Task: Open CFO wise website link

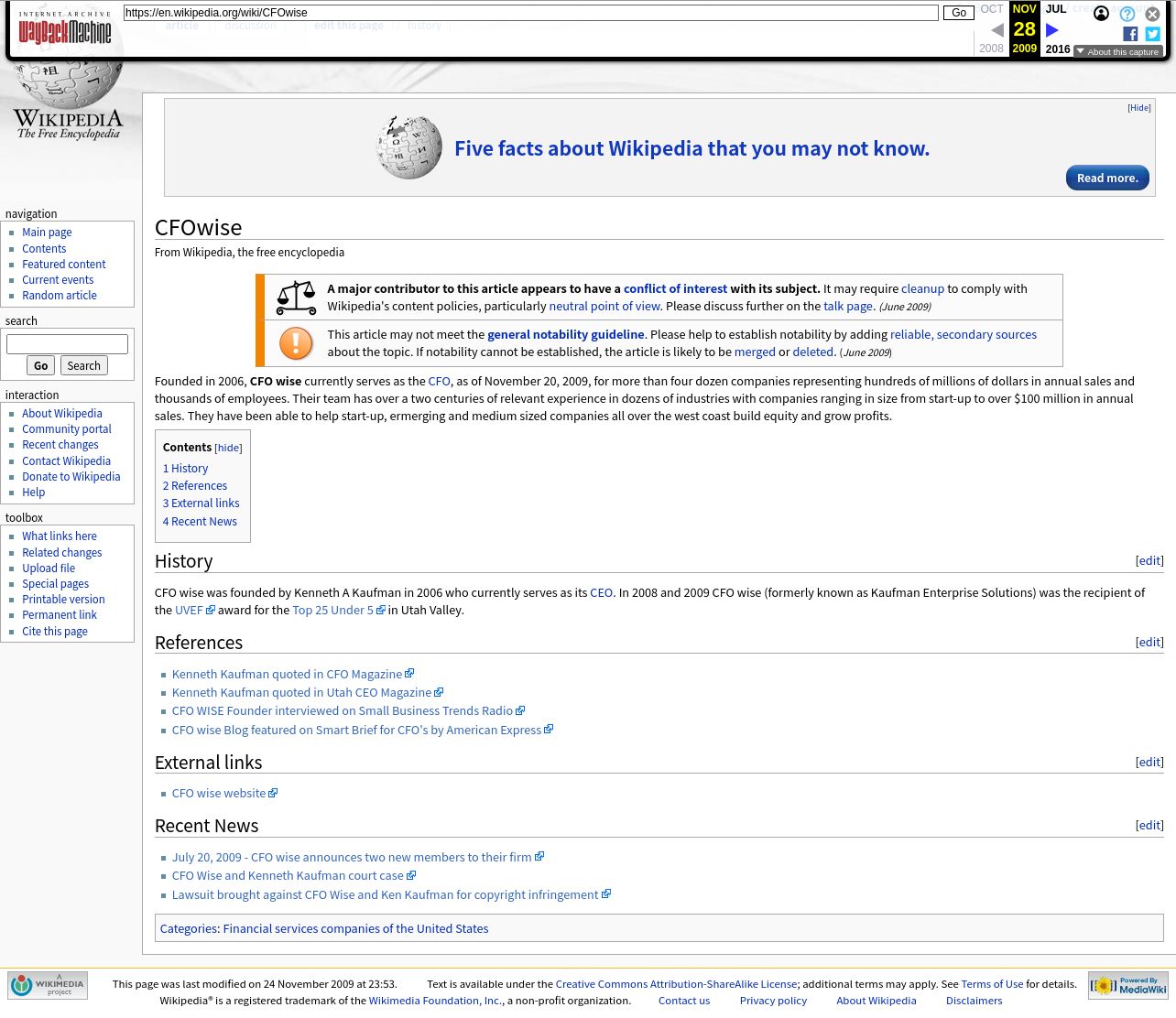Action: click(x=224, y=794)
